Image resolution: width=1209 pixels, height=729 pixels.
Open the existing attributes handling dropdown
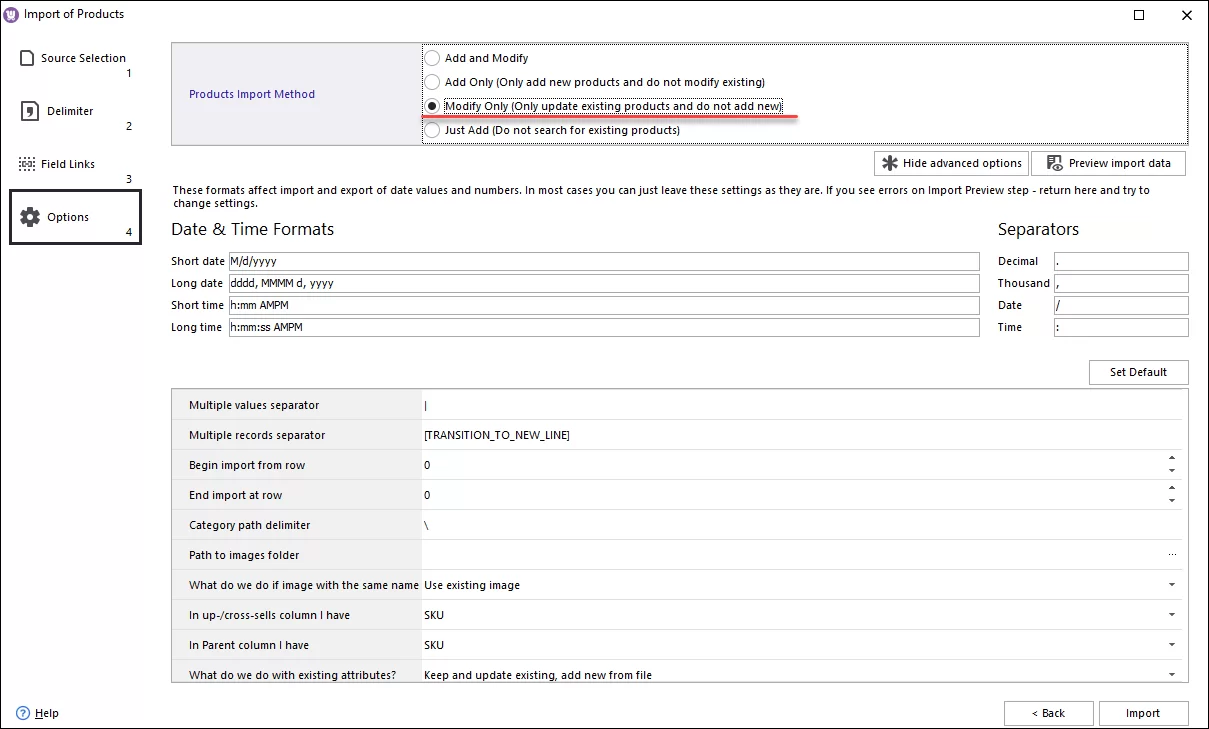pyautogui.click(x=1174, y=674)
